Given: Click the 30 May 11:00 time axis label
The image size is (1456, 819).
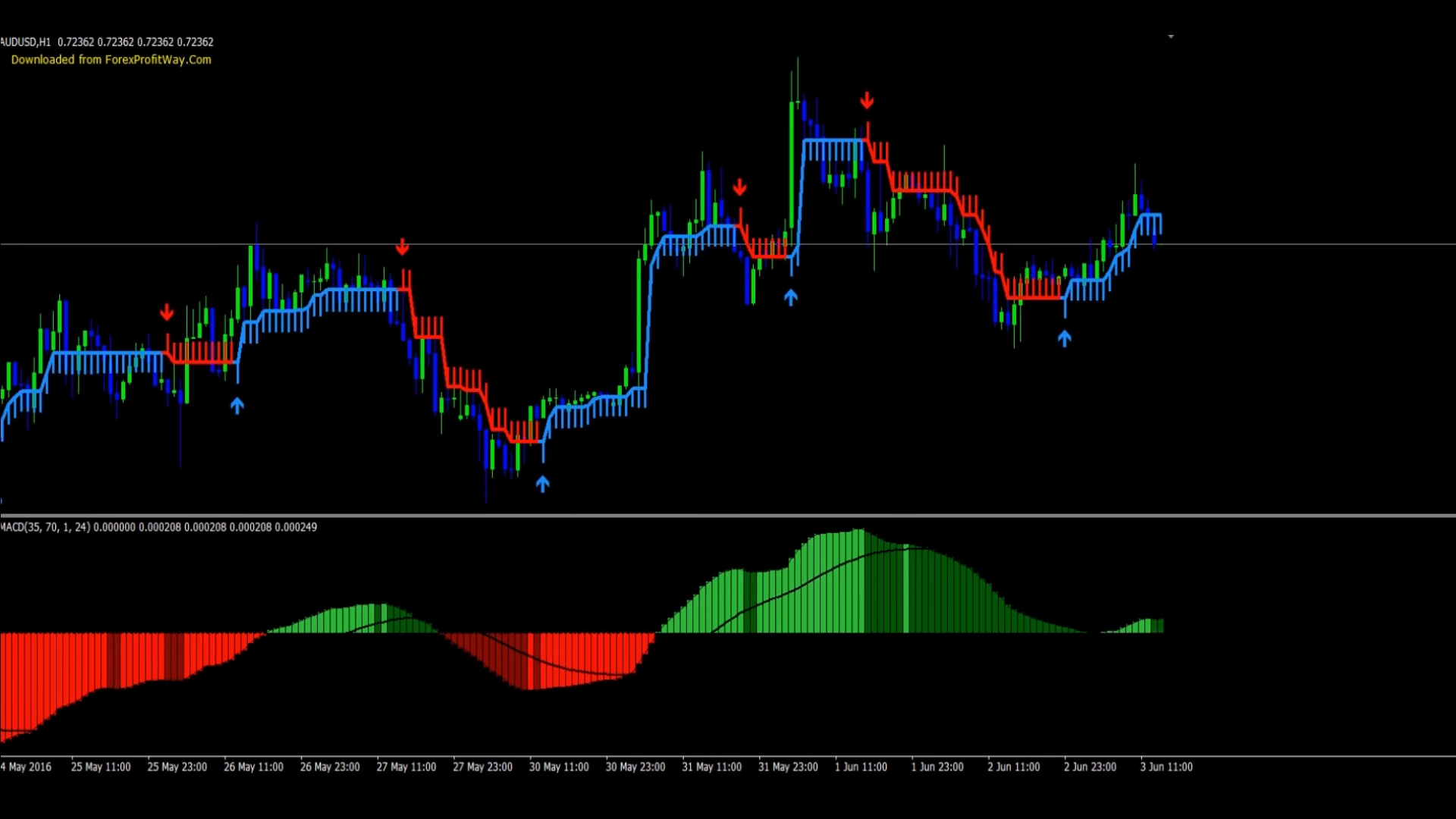Looking at the screenshot, I should (x=559, y=767).
